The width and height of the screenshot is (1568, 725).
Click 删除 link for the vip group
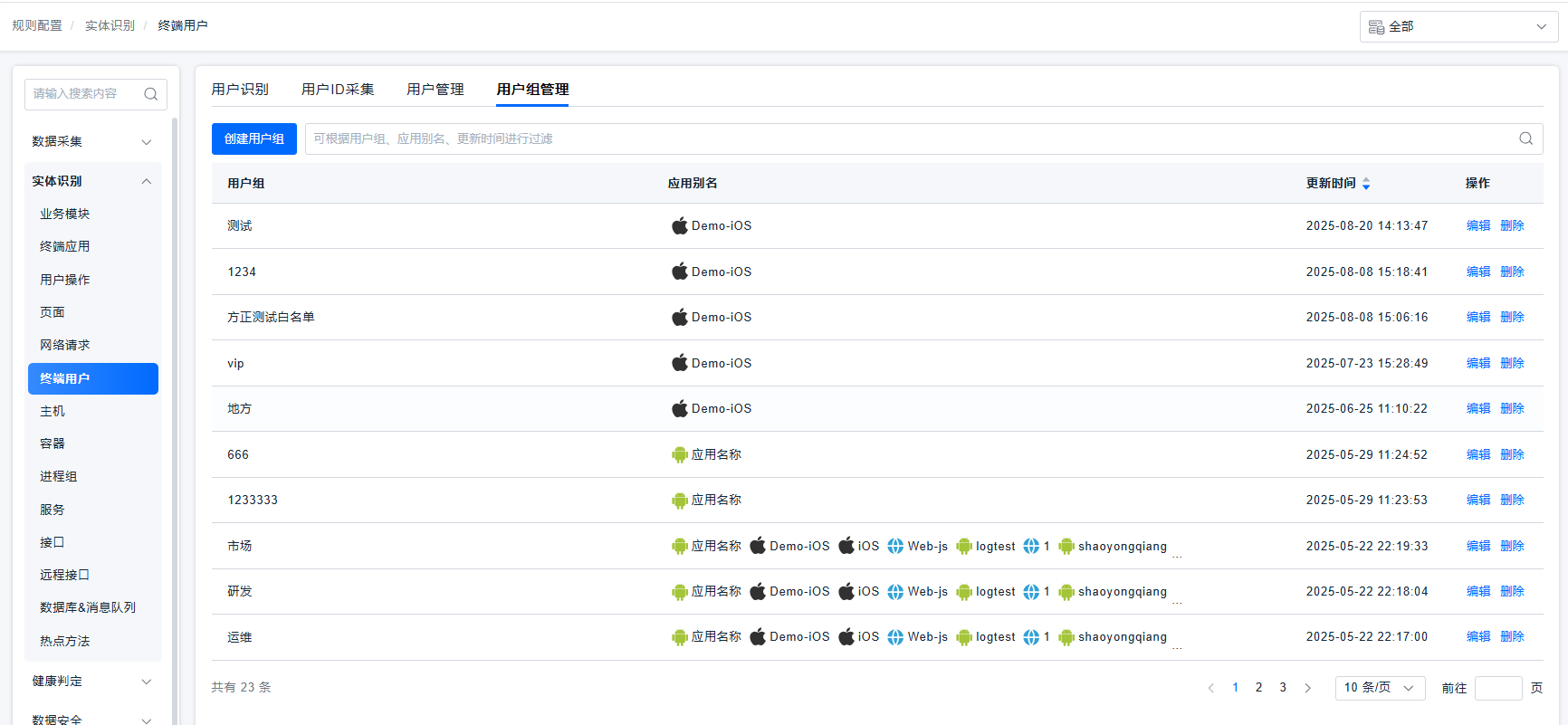coord(1512,364)
